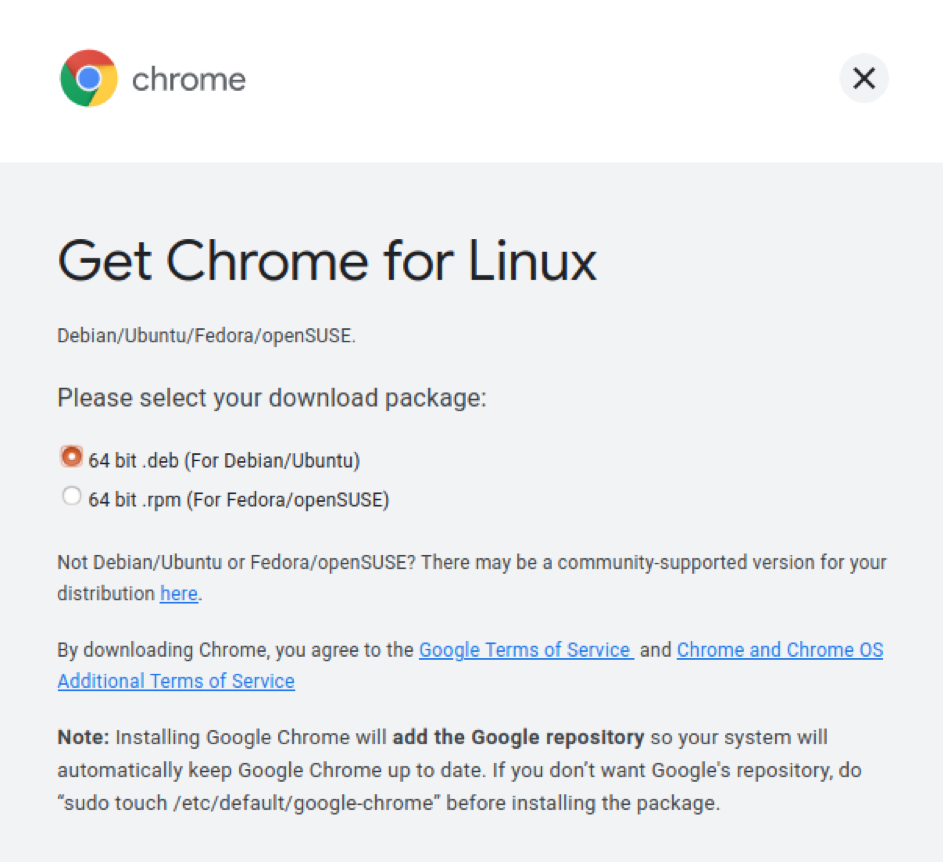The height and width of the screenshot is (862, 943).
Task: Click the "Get Chrome for Linux" heading
Action: [x=327, y=261]
